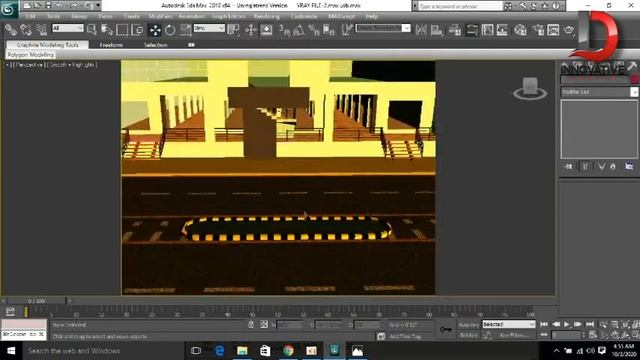Screen dimensions: 640x360
Task: Open the Edit menu
Action: [30, 16]
